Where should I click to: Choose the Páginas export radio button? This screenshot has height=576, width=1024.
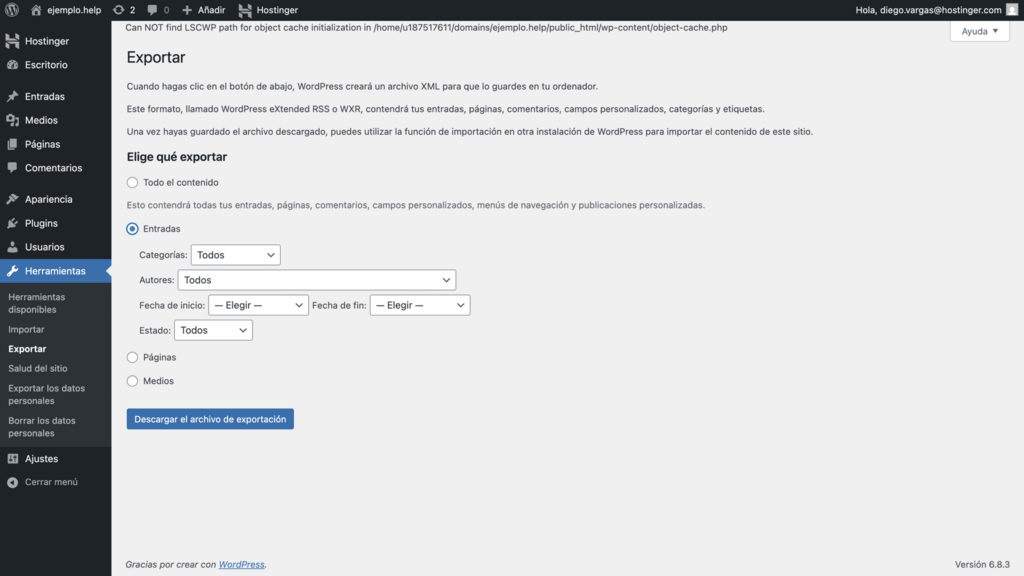[131, 357]
